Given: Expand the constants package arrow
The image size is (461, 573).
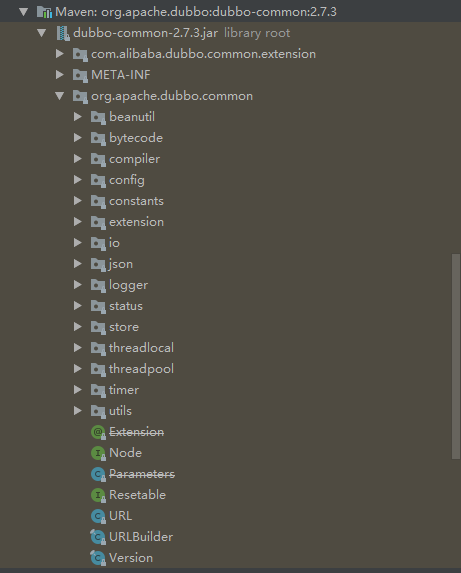Looking at the screenshot, I should [x=77, y=201].
